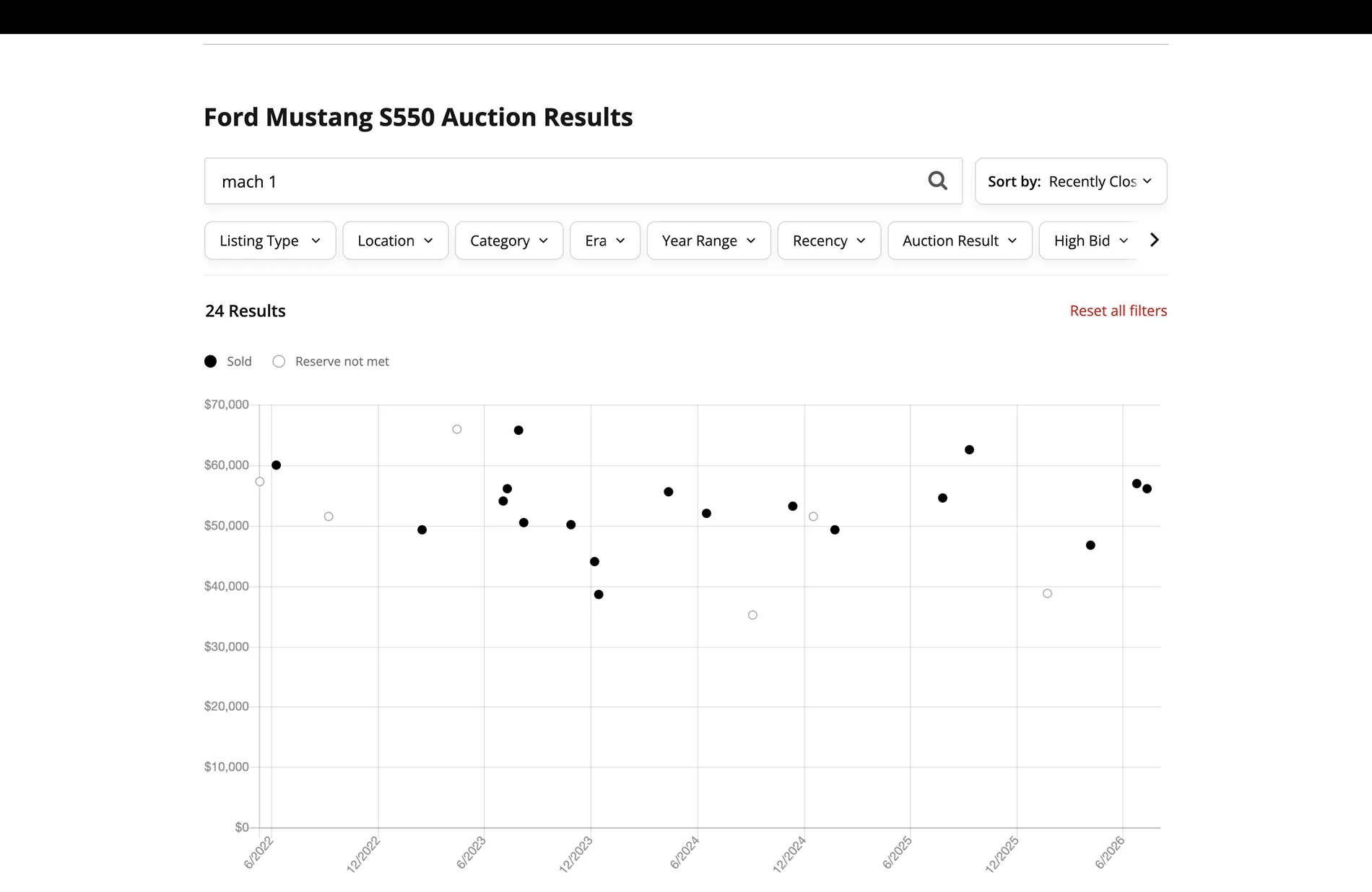The height and width of the screenshot is (892, 1372).
Task: Select the sold point near $47,000 before 6/2026
Action: point(1090,545)
